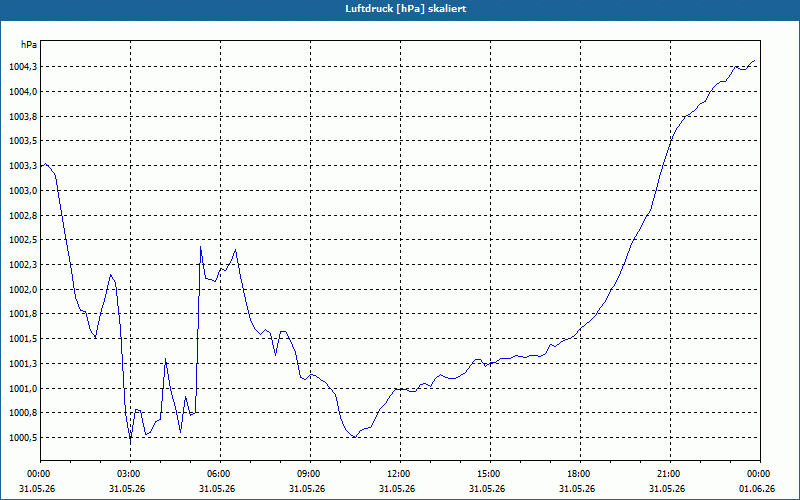This screenshot has height=500, width=800.
Task: Click the 'hPa' unit label on the y-axis
Action: pyautogui.click(x=29, y=45)
